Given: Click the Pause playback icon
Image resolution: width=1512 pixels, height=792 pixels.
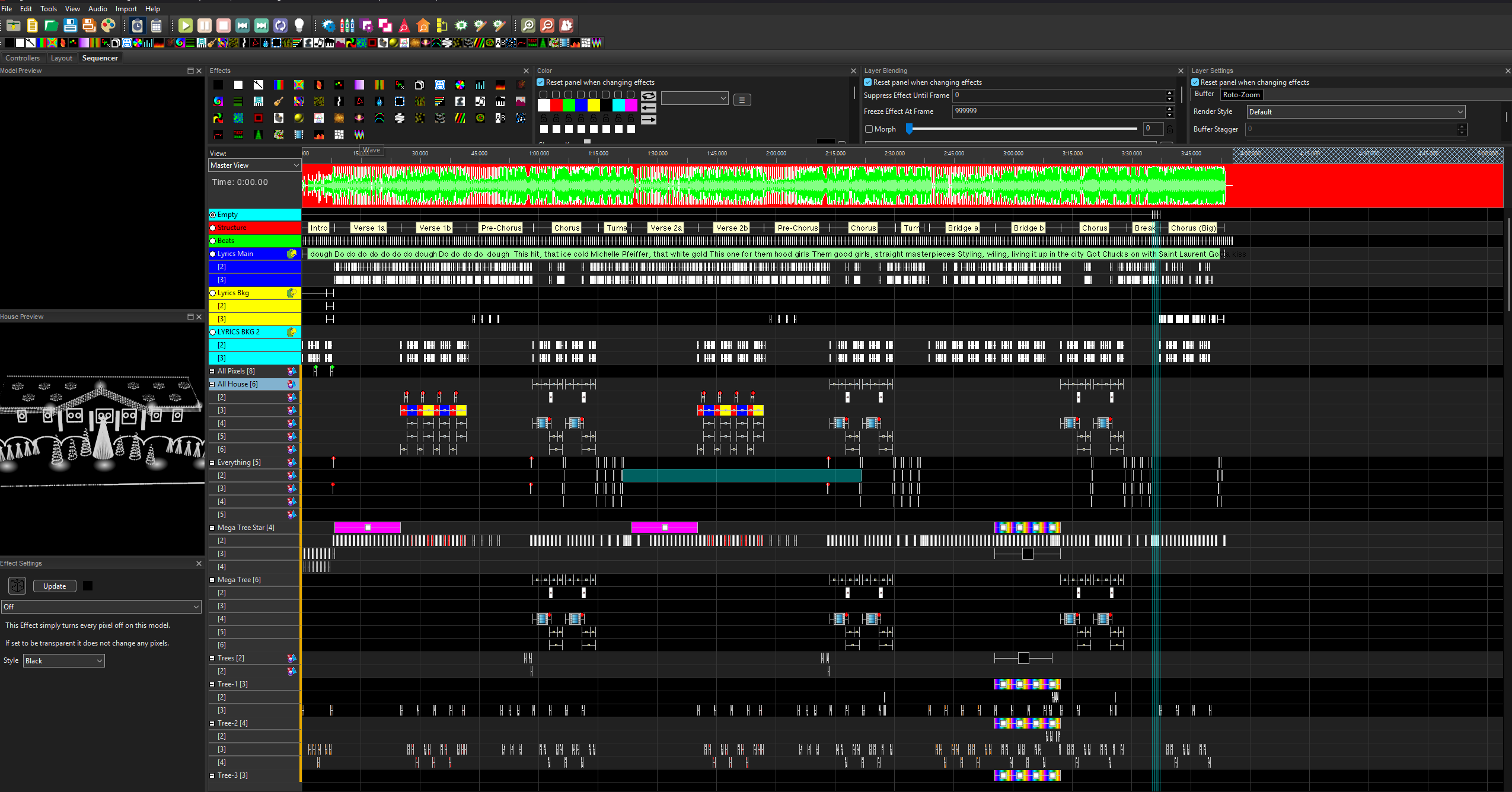Looking at the screenshot, I should click(204, 25).
